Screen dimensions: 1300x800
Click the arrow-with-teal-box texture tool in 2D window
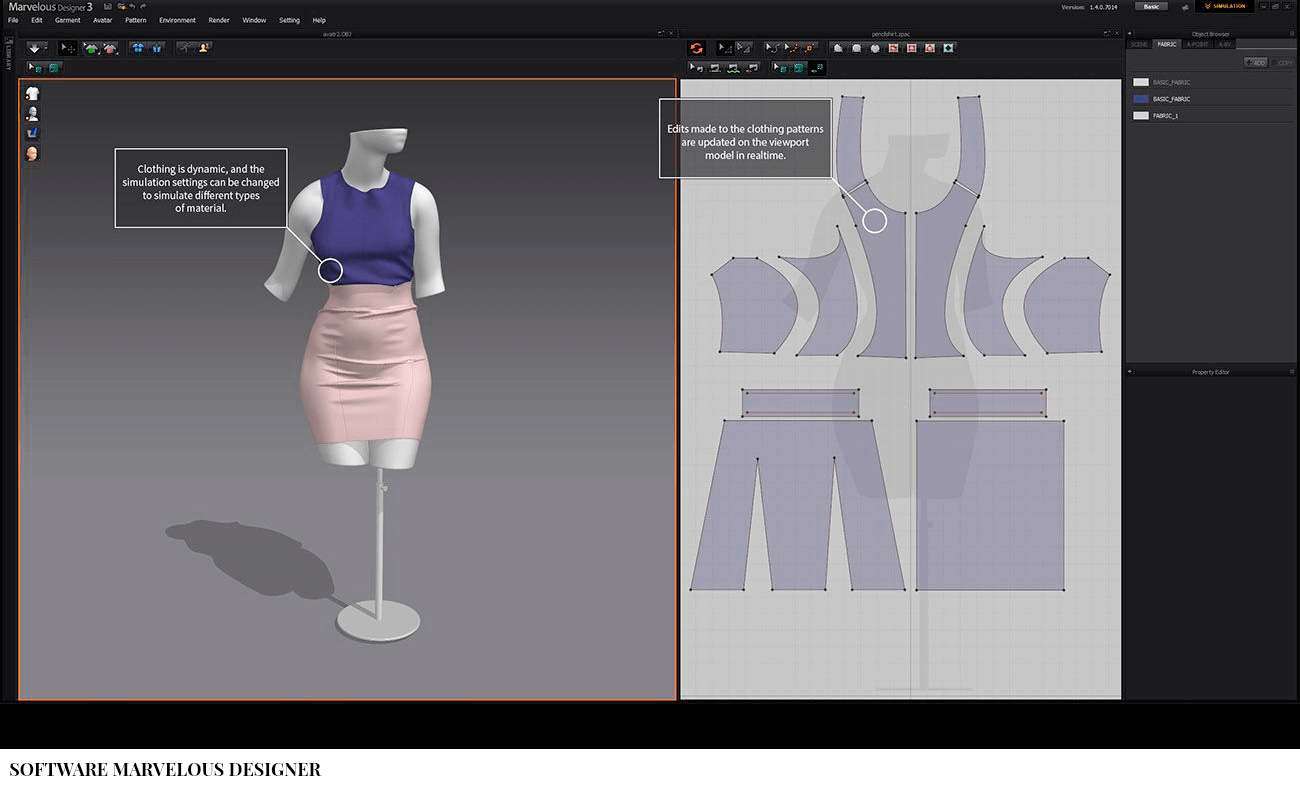click(x=780, y=68)
